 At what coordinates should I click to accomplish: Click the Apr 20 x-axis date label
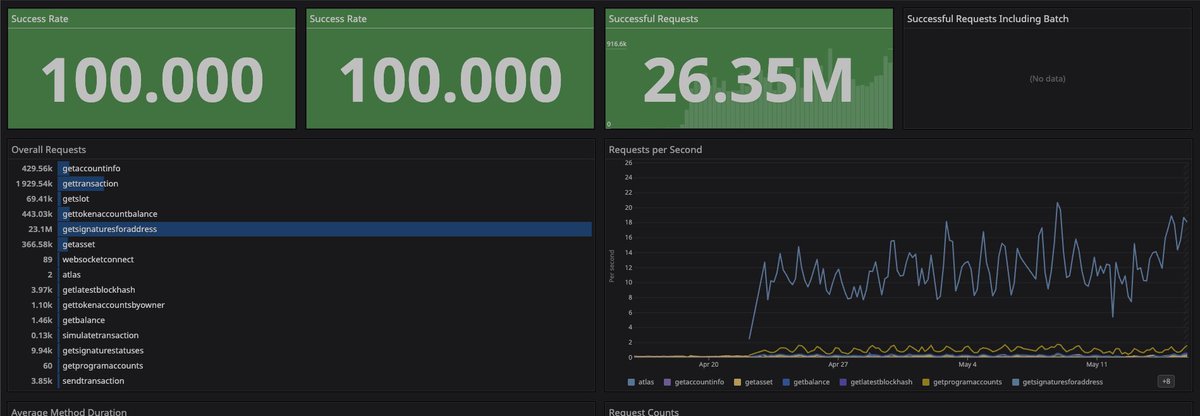click(x=711, y=364)
